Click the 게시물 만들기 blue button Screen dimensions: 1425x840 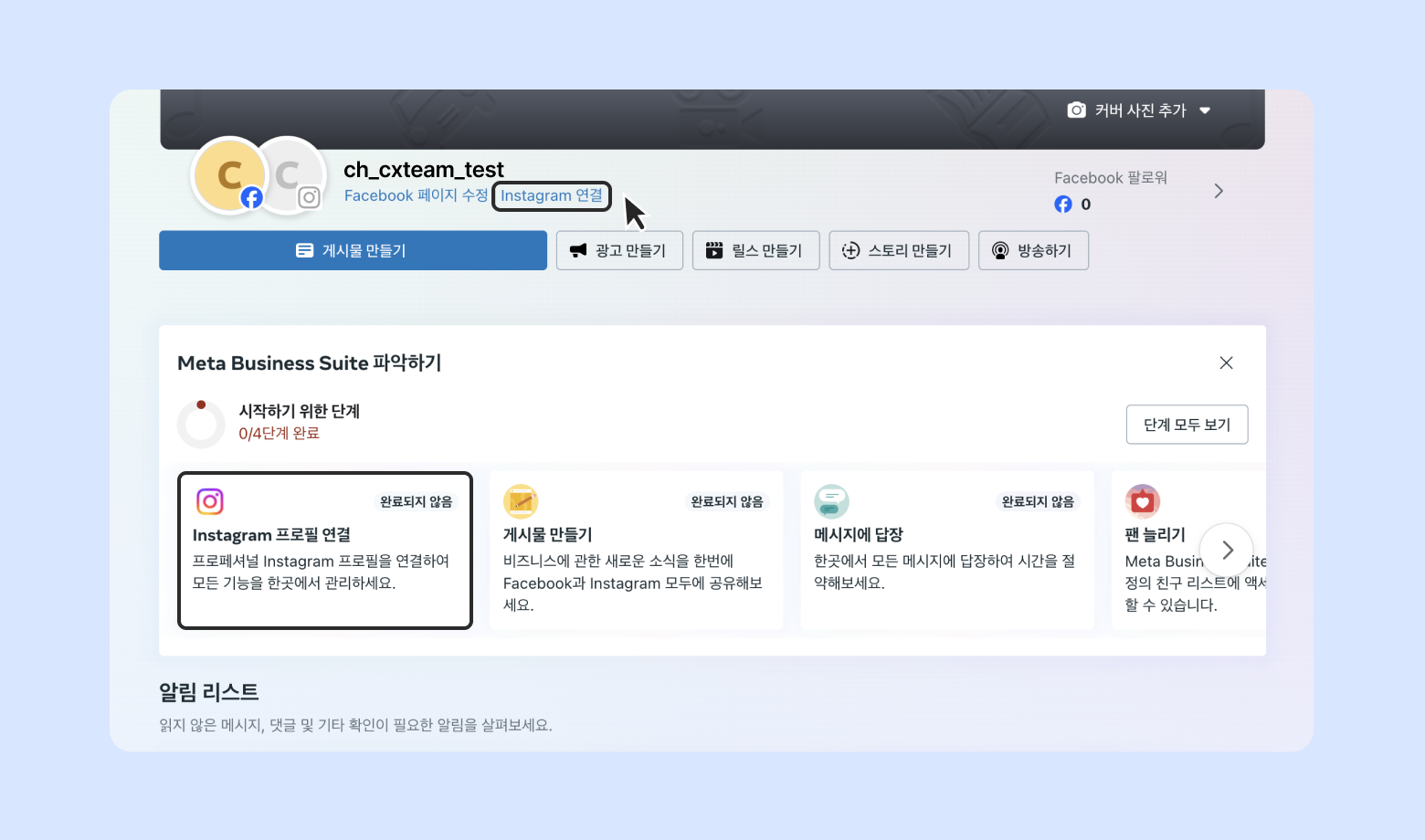pos(353,250)
